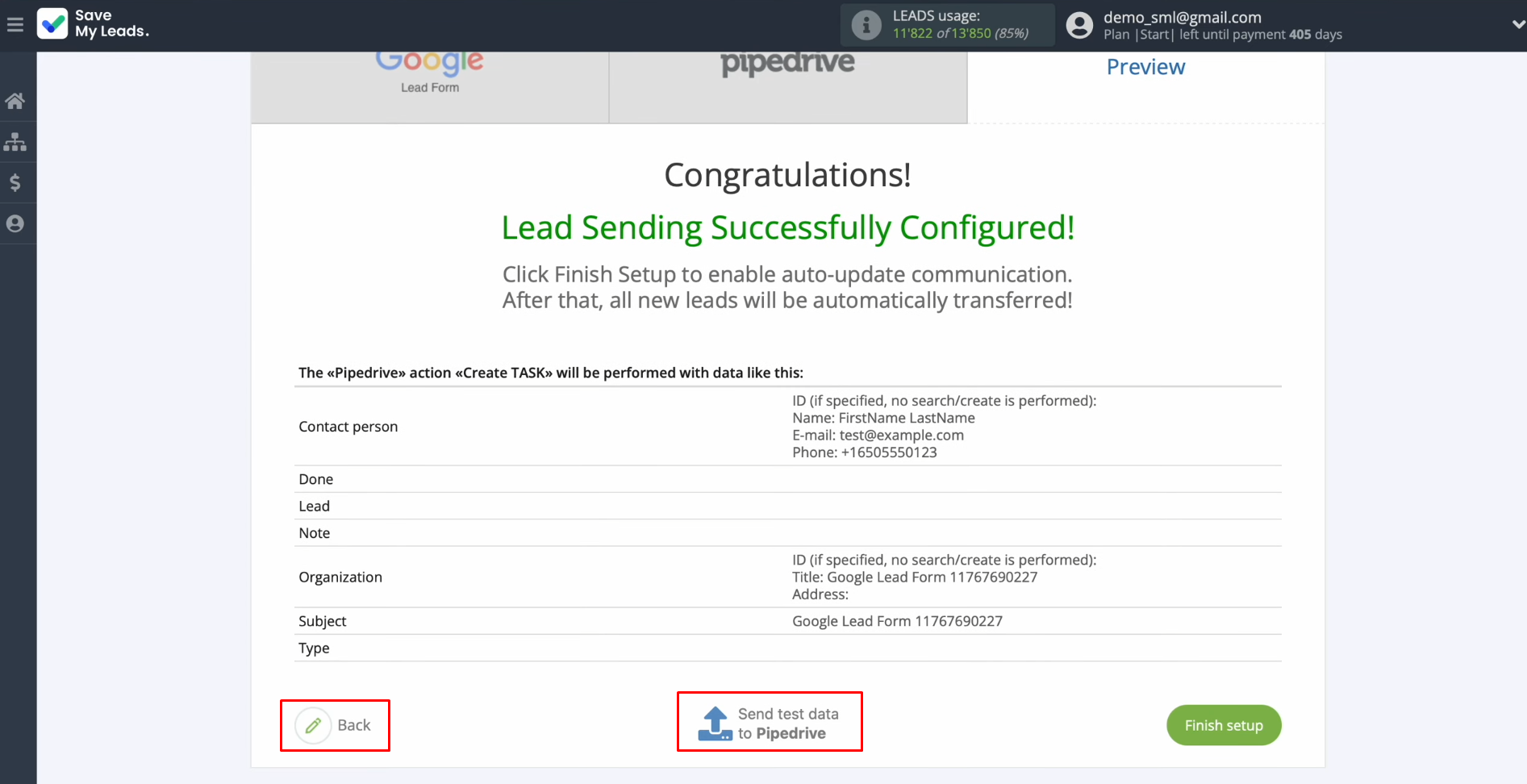Click the Back button
Viewport: 1527px width, 784px height.
click(335, 725)
